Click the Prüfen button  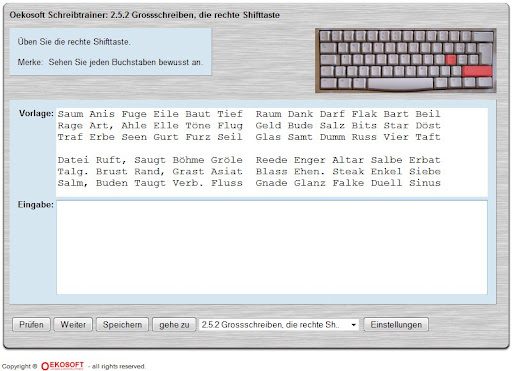[31, 324]
